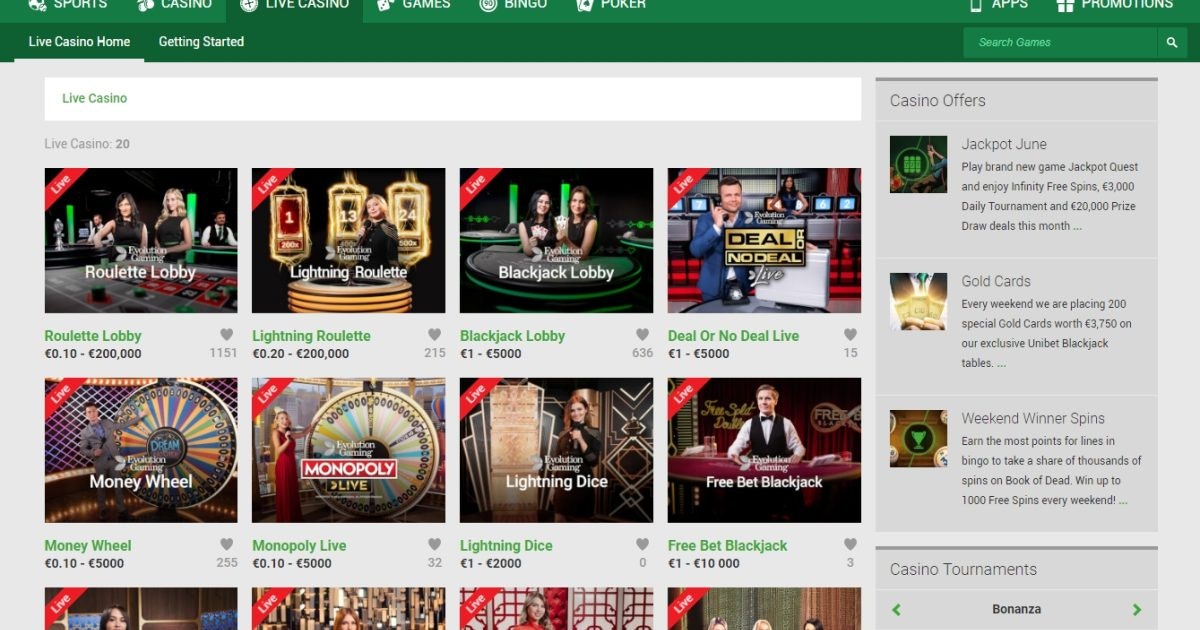The height and width of the screenshot is (630, 1200).
Task: Launch the Lightning Dice thumbnail
Action: (556, 450)
